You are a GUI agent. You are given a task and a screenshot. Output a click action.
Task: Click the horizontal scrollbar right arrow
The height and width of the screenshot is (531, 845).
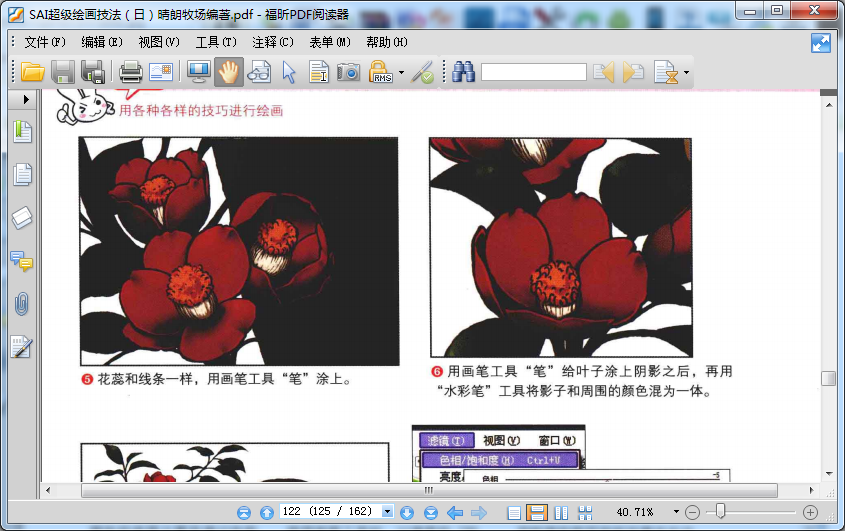(x=812, y=490)
